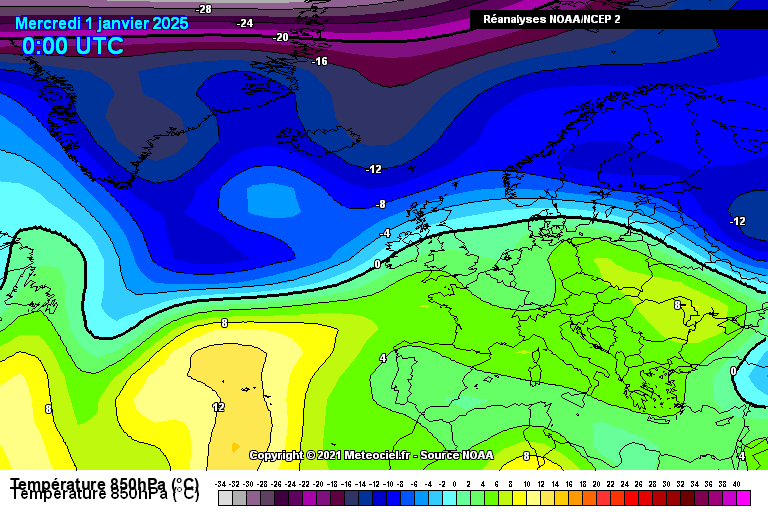Click the '0:00 UTC' time label
768x512 pixels.
click(73, 46)
